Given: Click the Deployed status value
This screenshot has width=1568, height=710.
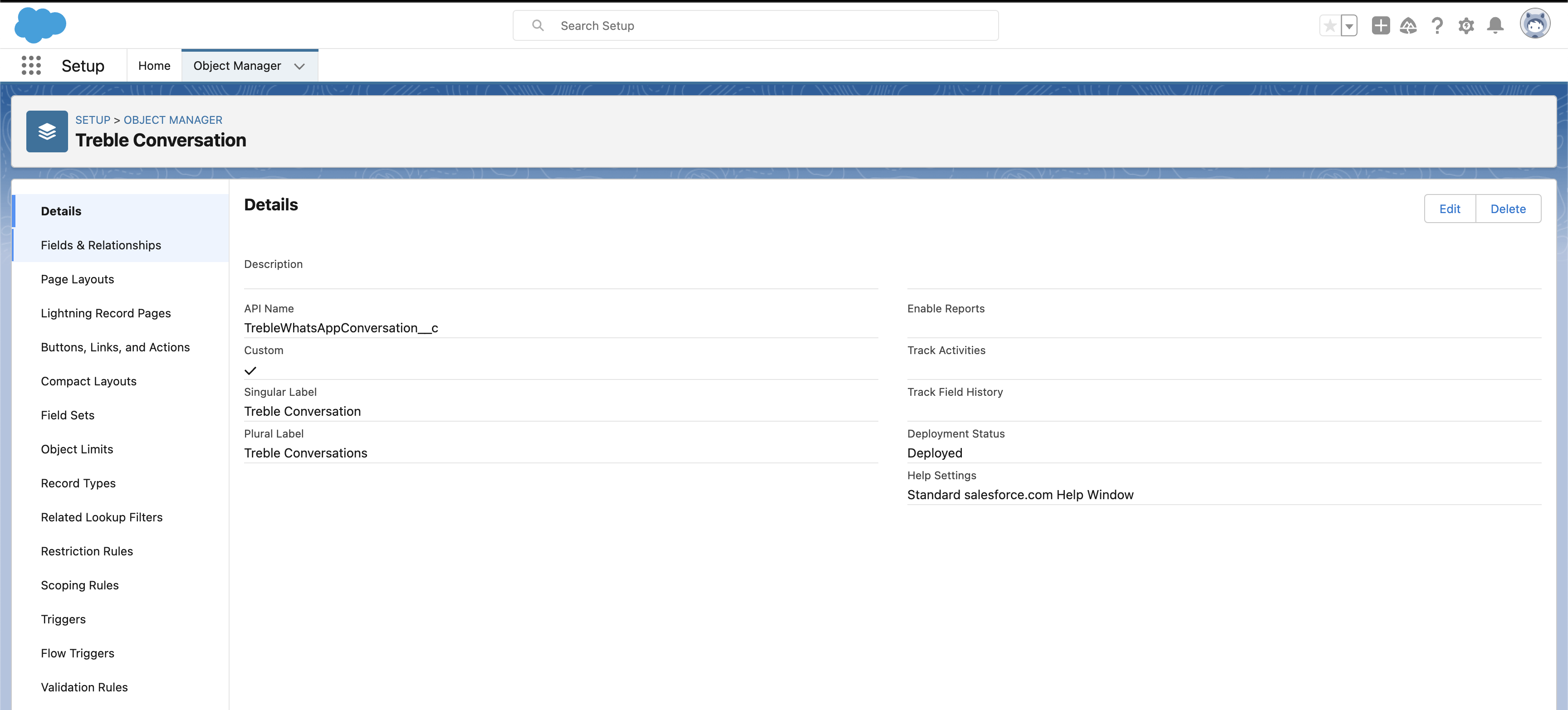Looking at the screenshot, I should 934,453.
